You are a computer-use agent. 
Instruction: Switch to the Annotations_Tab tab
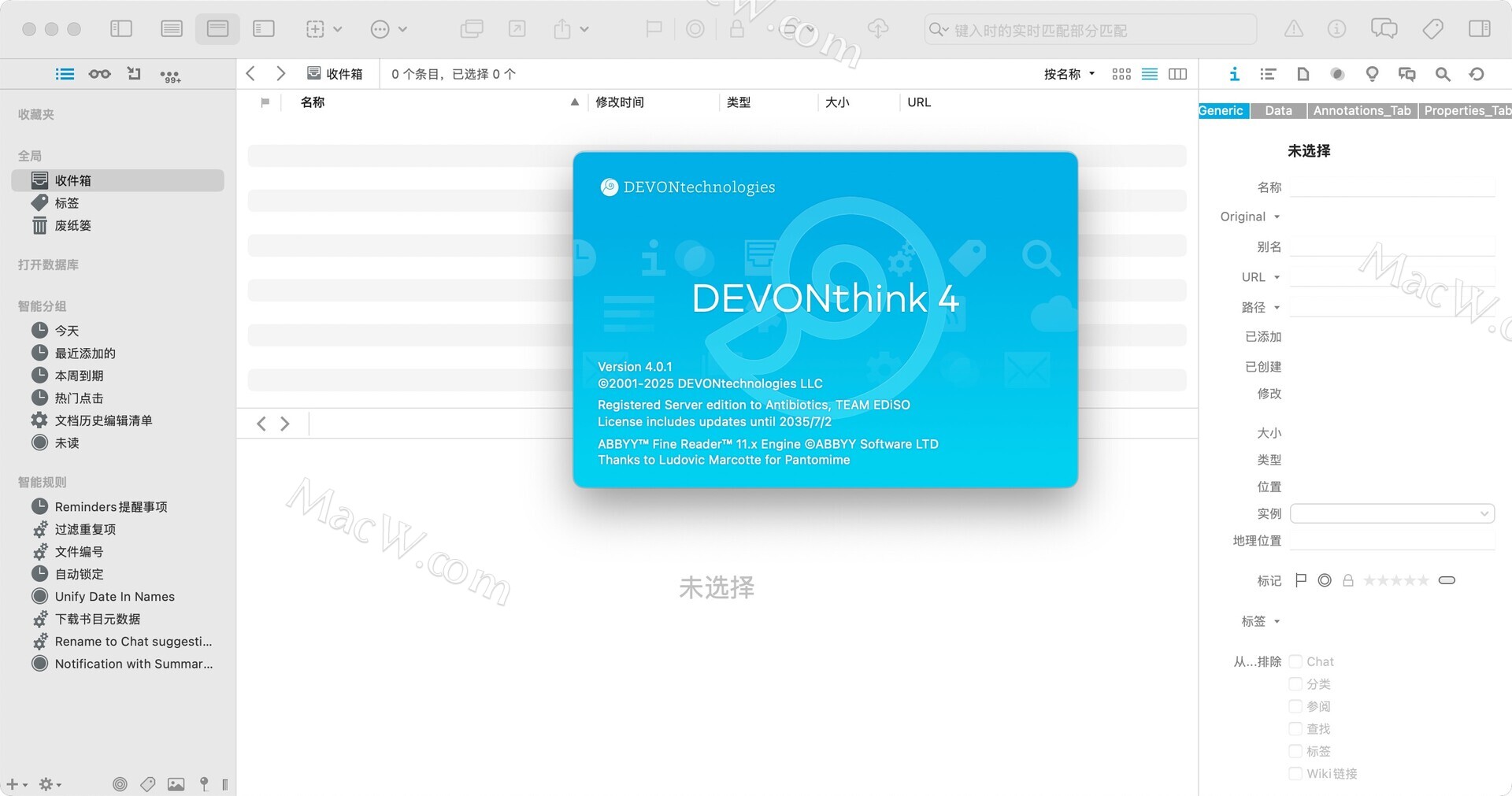(x=1362, y=111)
